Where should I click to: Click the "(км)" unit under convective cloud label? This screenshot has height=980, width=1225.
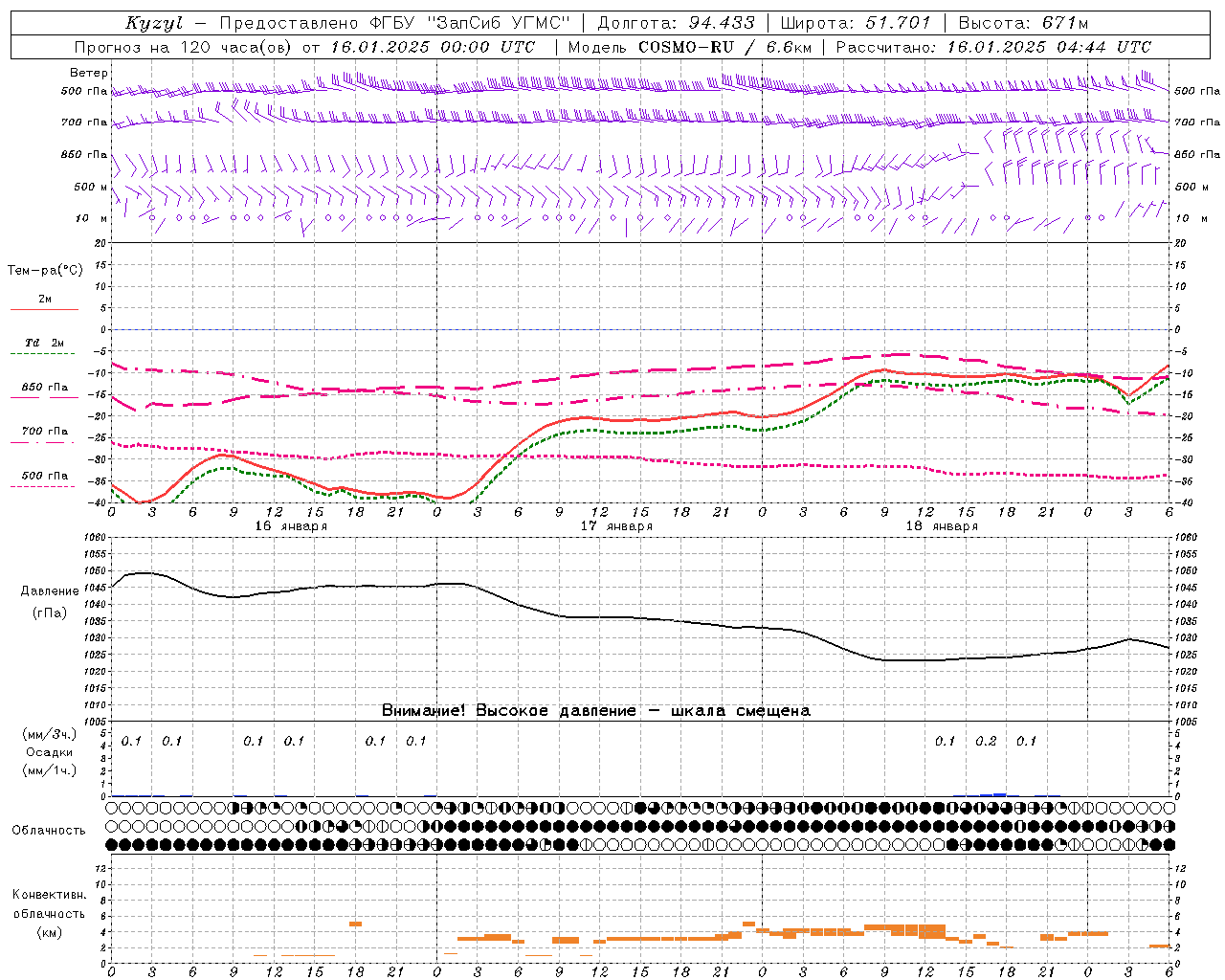[49, 932]
